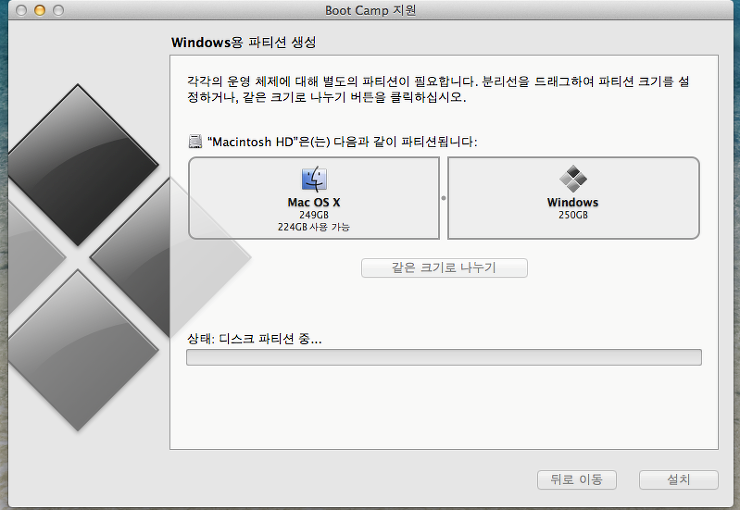This screenshot has width=740, height=510.
Task: Click the 상태: 디스크 파티션 중... status text
Action: click(254, 338)
